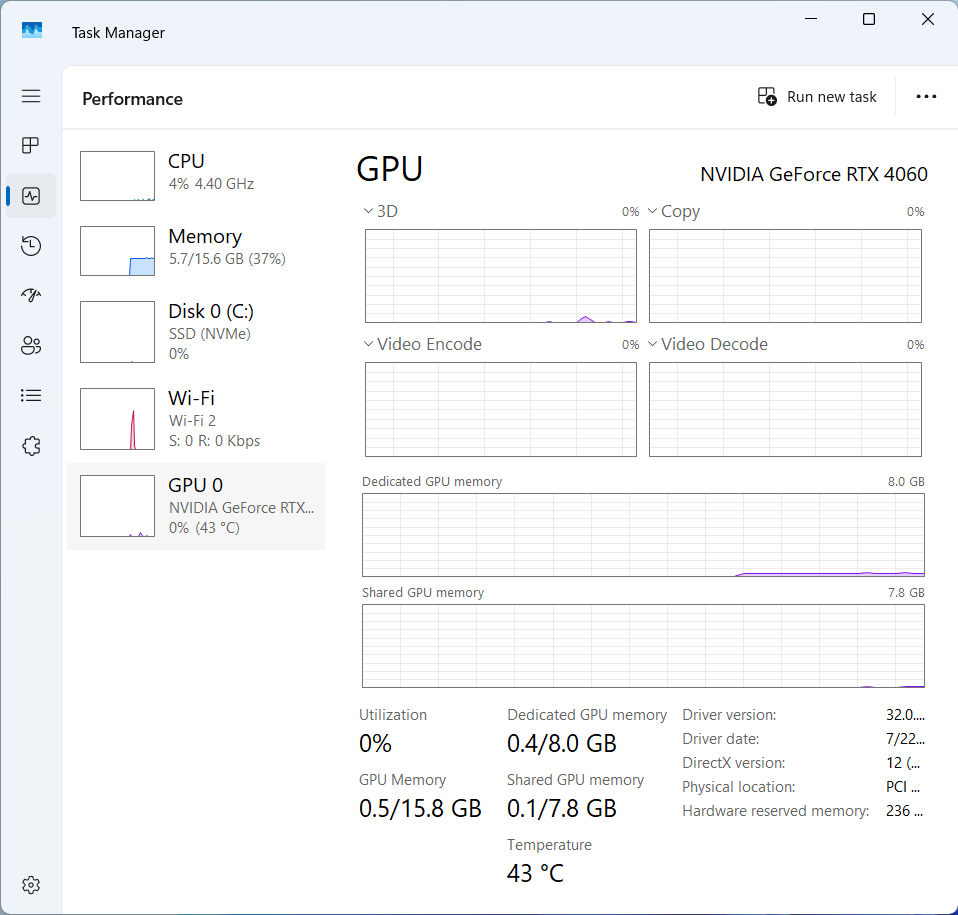Image resolution: width=958 pixels, height=915 pixels.
Task: Minimize the Task Manager window
Action: [x=811, y=19]
